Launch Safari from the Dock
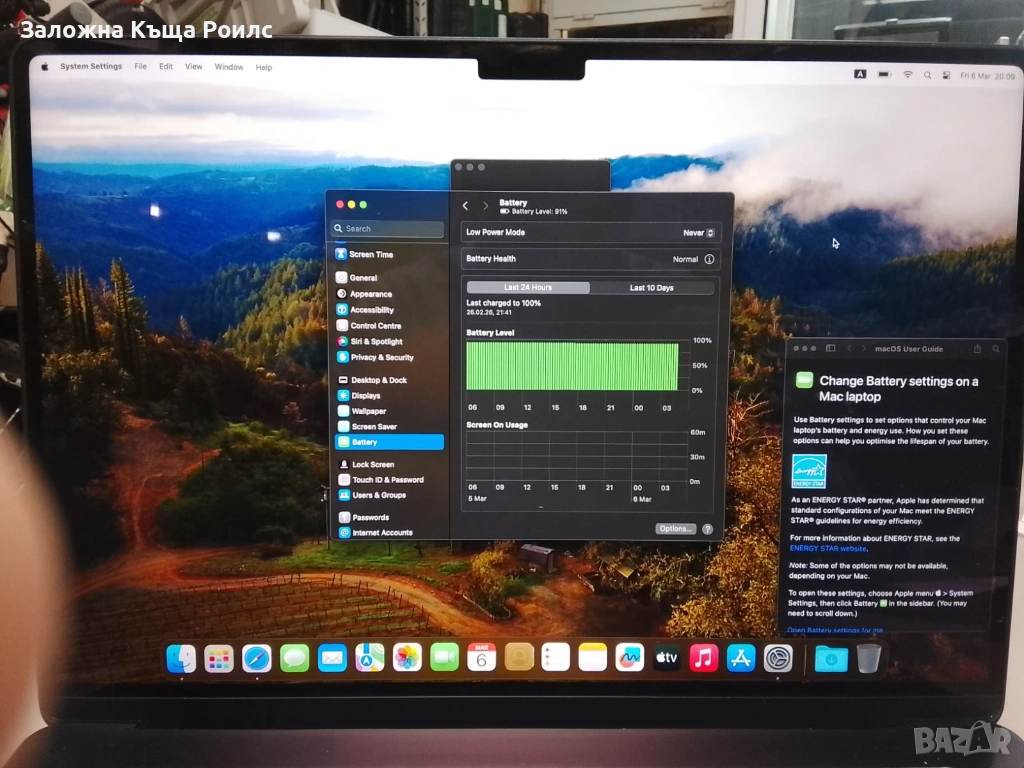Screen dimensions: 1024x768 point(257,658)
